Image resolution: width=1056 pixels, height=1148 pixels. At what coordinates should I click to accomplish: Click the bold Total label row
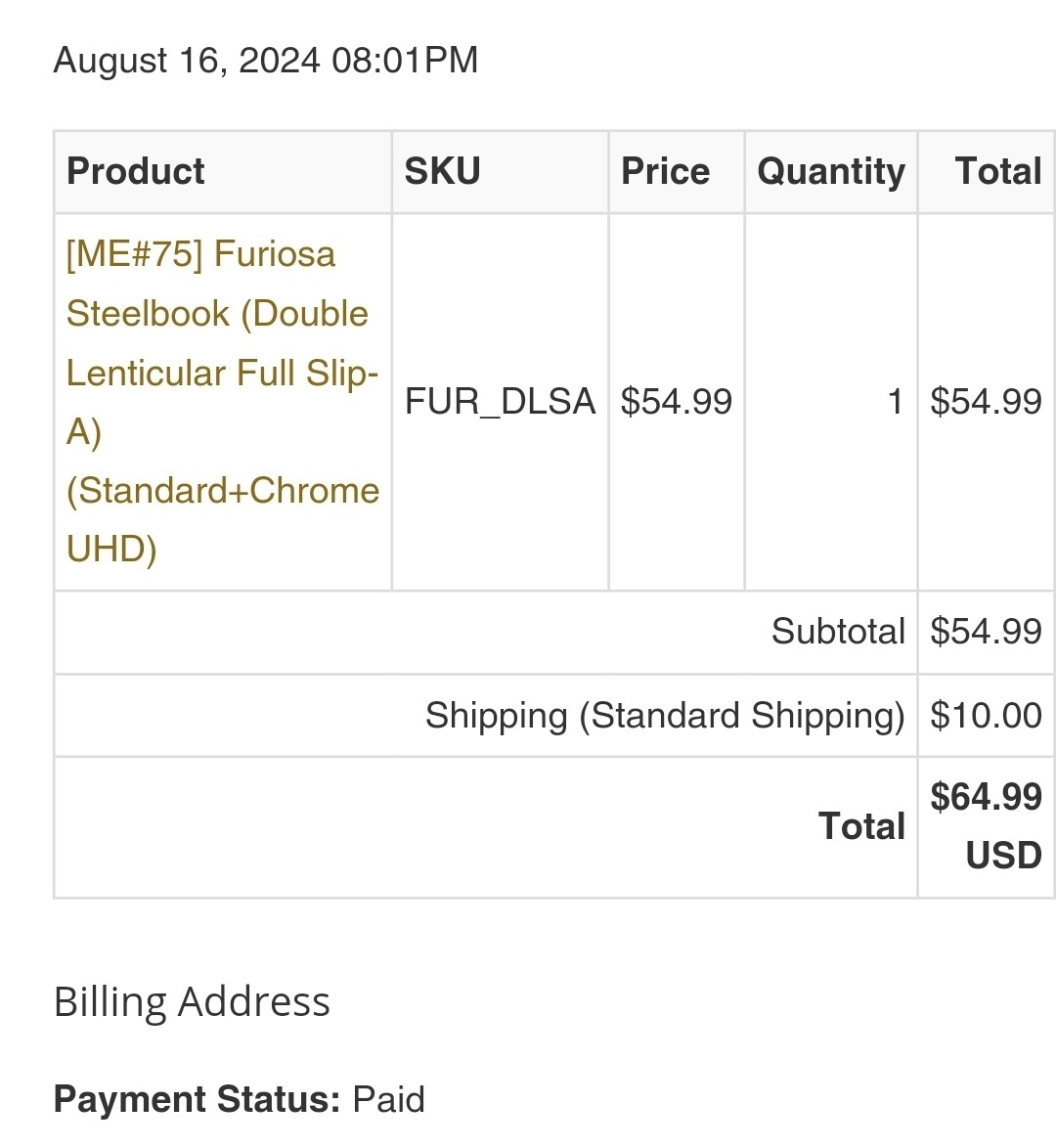point(860,826)
